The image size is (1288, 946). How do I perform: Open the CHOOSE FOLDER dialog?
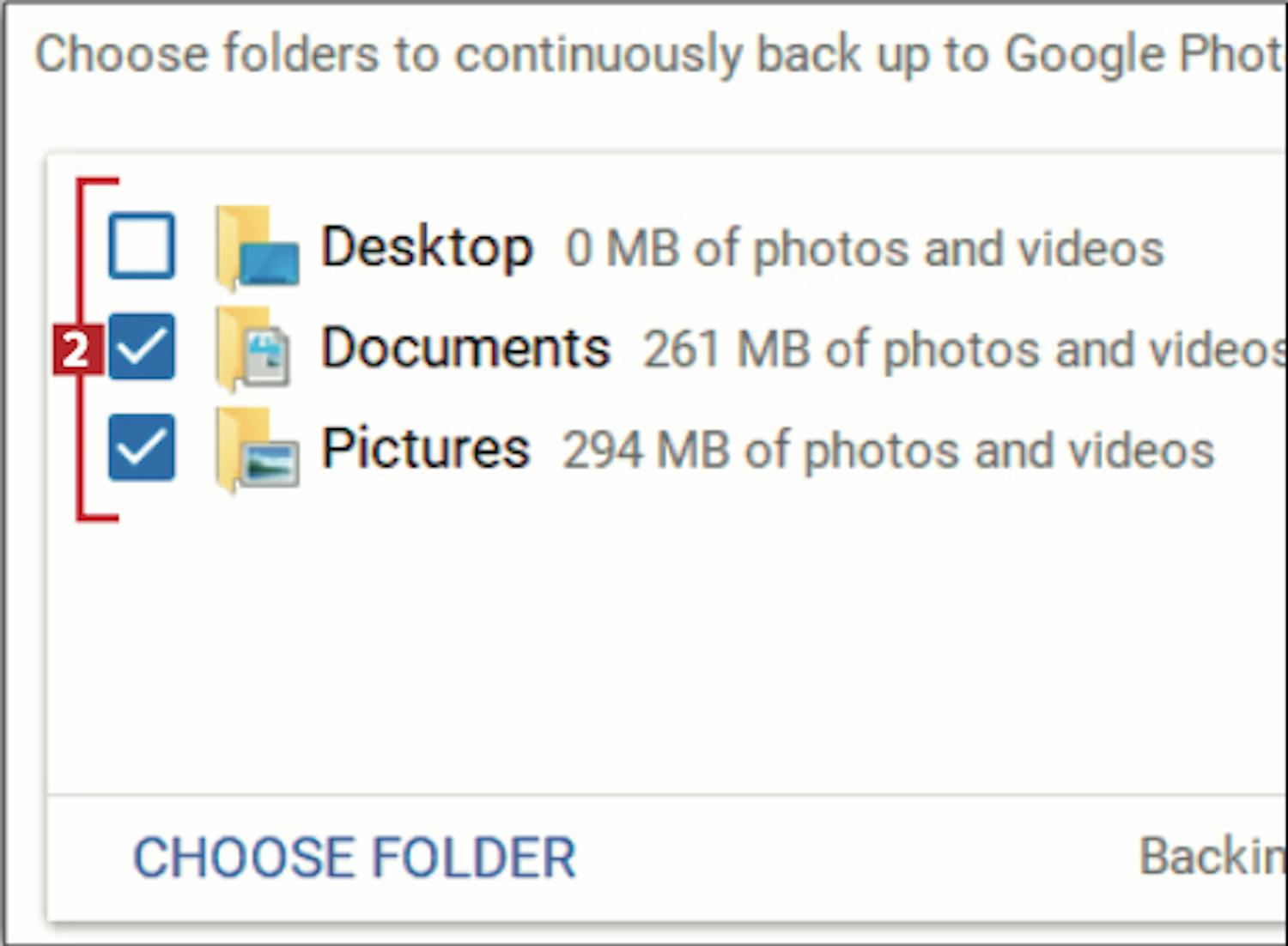tap(355, 858)
